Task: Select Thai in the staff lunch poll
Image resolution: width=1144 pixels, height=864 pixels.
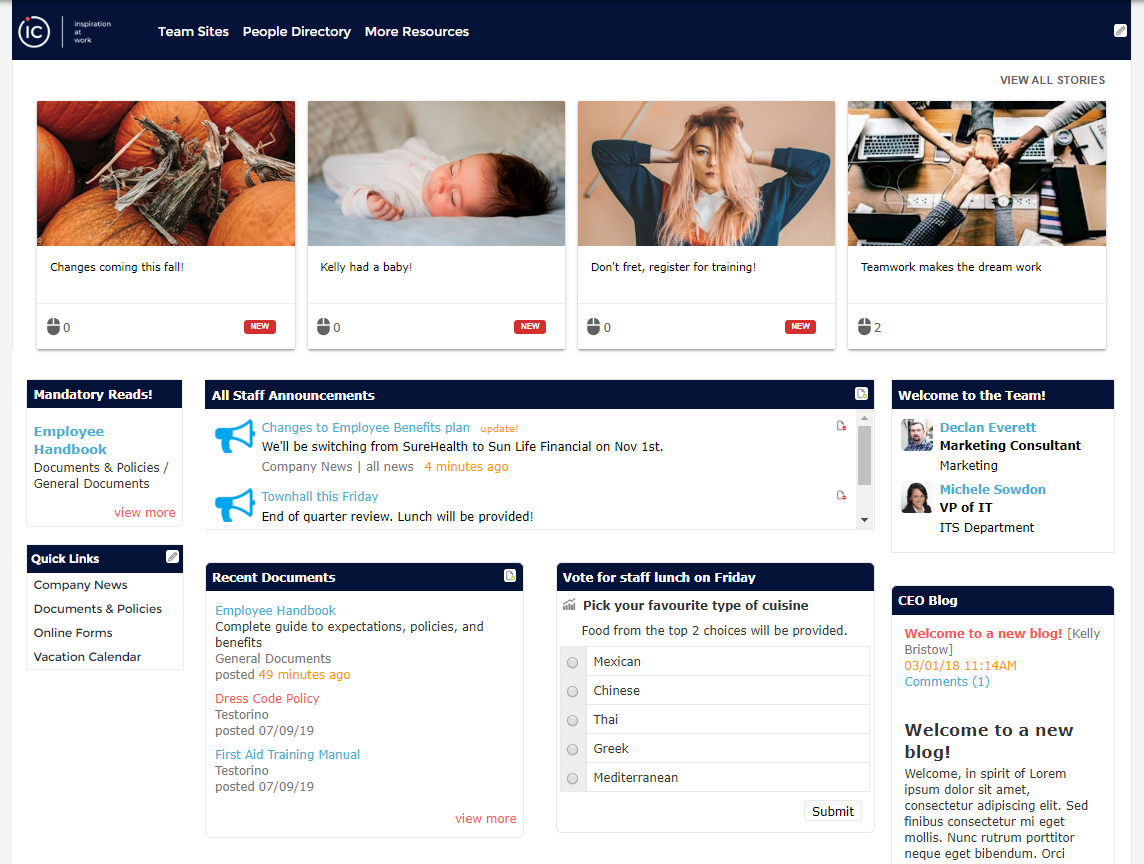Action: coord(572,719)
